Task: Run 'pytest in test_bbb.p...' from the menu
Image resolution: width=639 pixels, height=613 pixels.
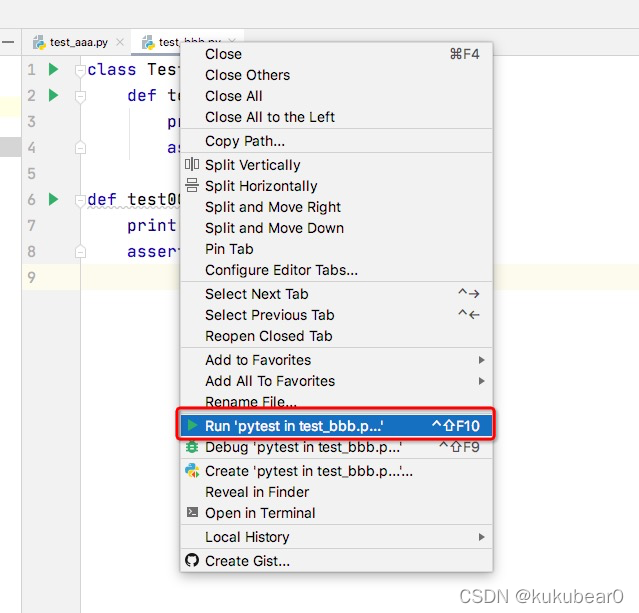Action: [x=336, y=426]
